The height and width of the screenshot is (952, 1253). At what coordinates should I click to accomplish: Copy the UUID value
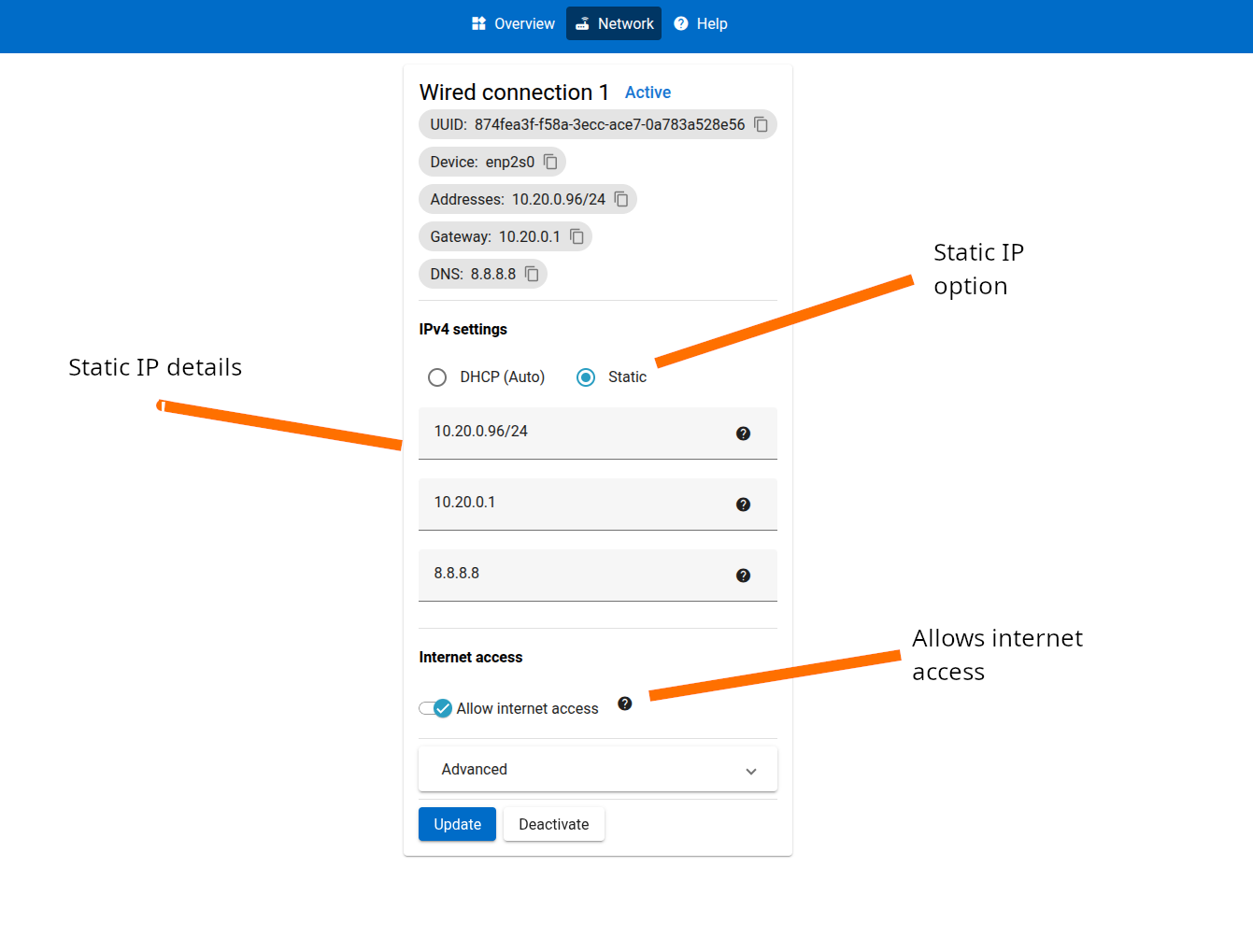click(761, 124)
